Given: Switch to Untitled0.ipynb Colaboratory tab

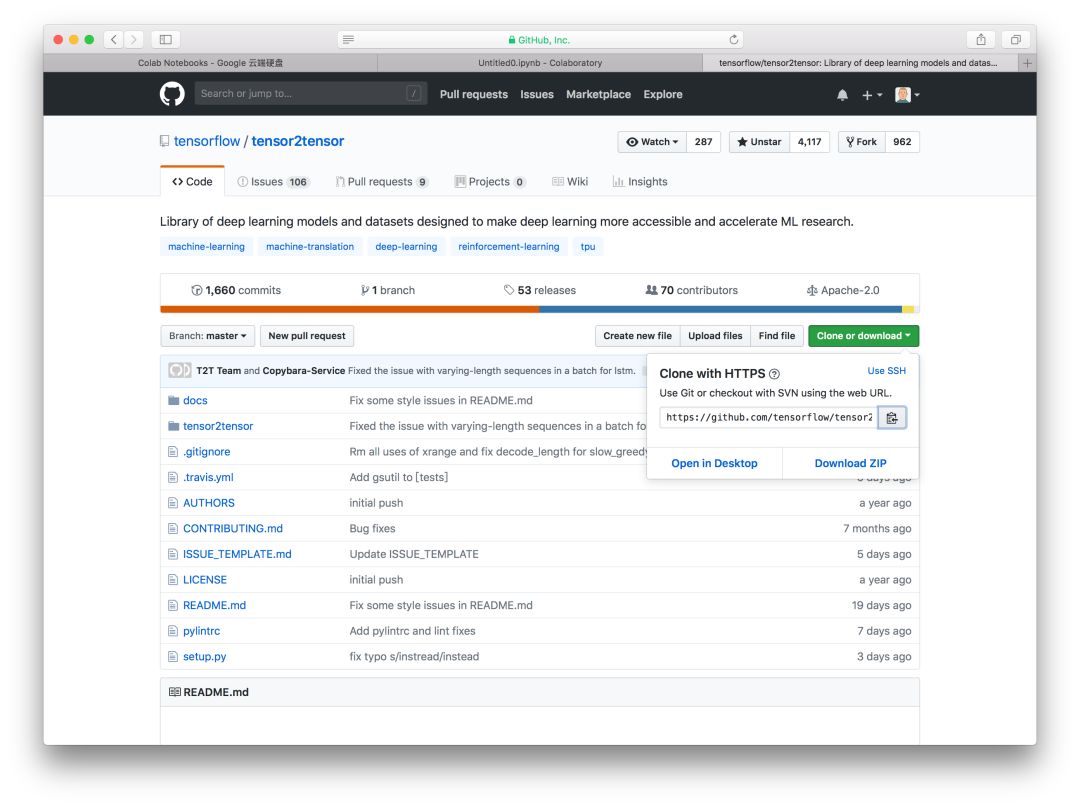Looking at the screenshot, I should coord(540,63).
